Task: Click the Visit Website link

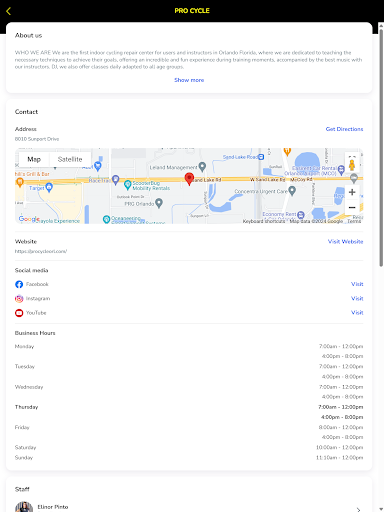Action: point(345,242)
